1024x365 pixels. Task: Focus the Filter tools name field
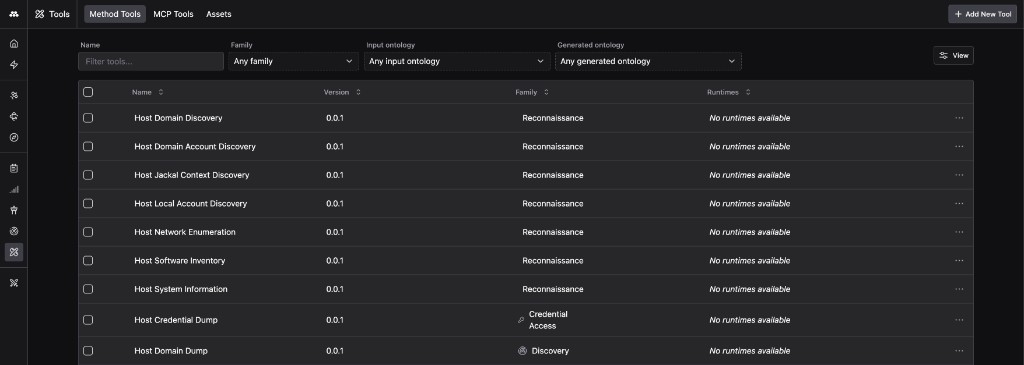point(151,61)
